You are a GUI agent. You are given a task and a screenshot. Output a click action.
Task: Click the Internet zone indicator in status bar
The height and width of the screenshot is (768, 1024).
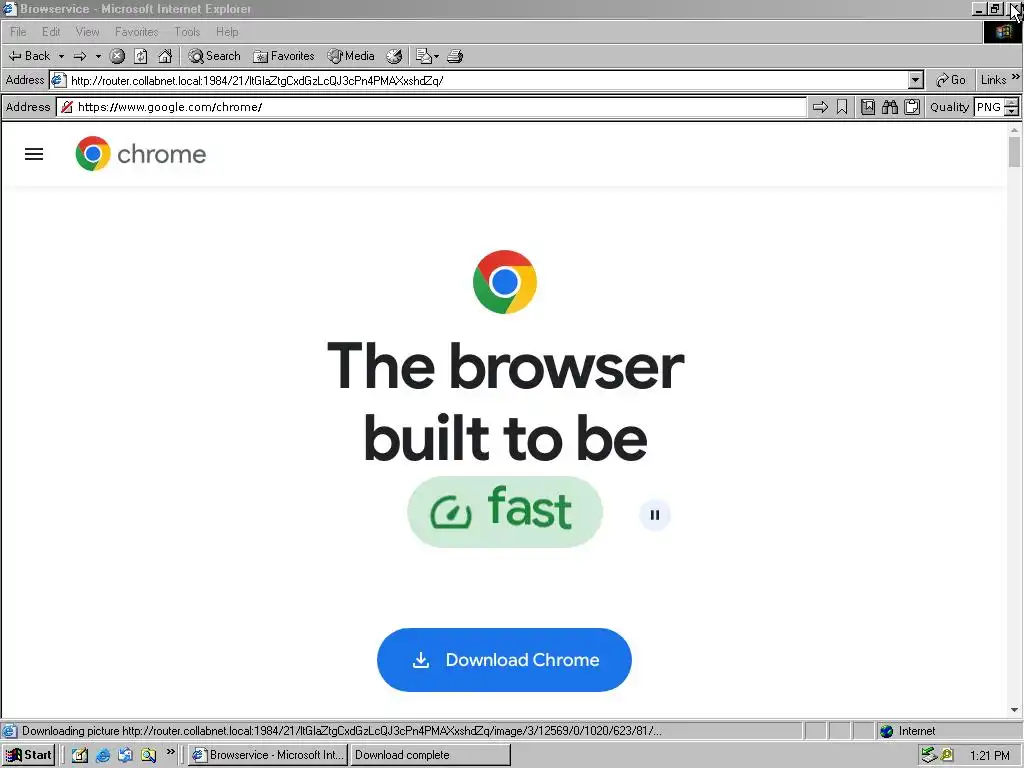click(x=908, y=731)
